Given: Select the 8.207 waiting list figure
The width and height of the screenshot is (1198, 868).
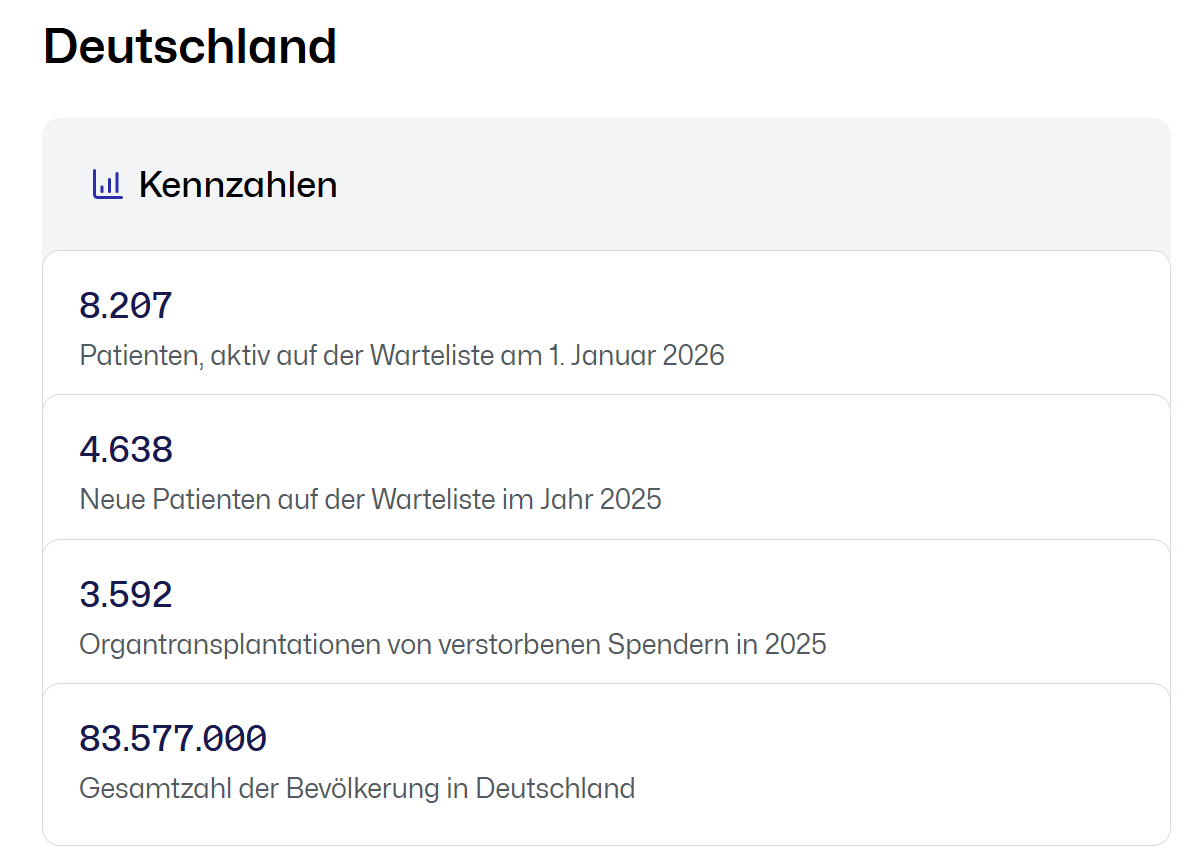Looking at the screenshot, I should point(126,306).
